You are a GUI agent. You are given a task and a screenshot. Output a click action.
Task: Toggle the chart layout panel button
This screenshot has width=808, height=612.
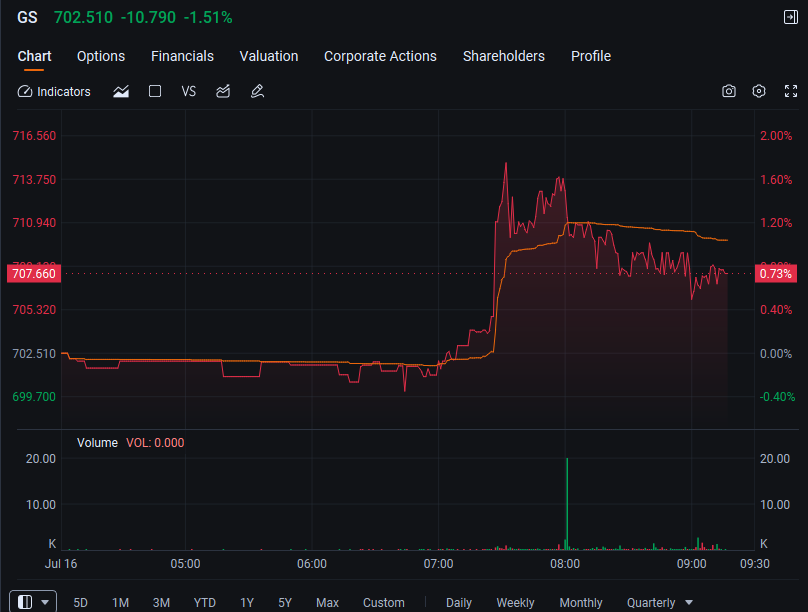(25, 602)
